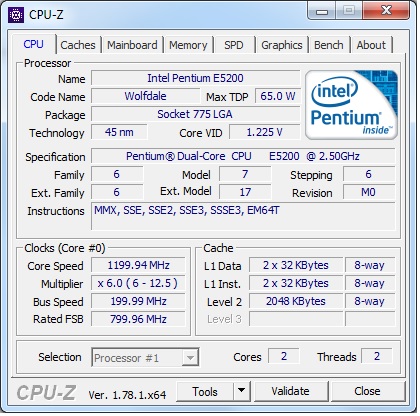Click the Ext. Model value '17'
The width and height of the screenshot is (420, 416).
245,192
